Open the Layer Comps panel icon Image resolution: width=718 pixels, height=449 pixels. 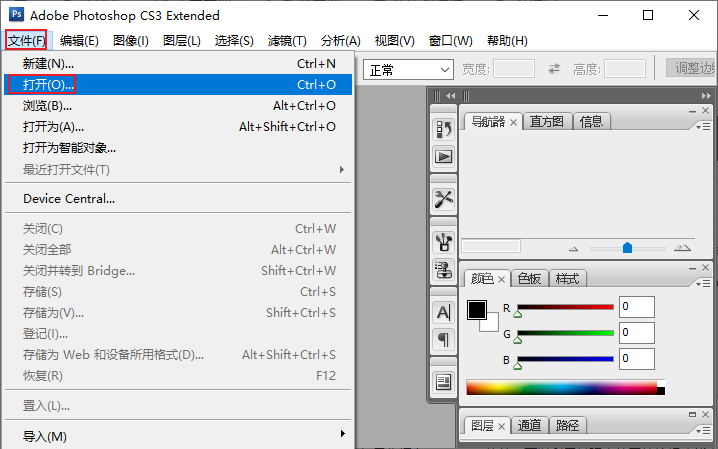click(x=444, y=382)
